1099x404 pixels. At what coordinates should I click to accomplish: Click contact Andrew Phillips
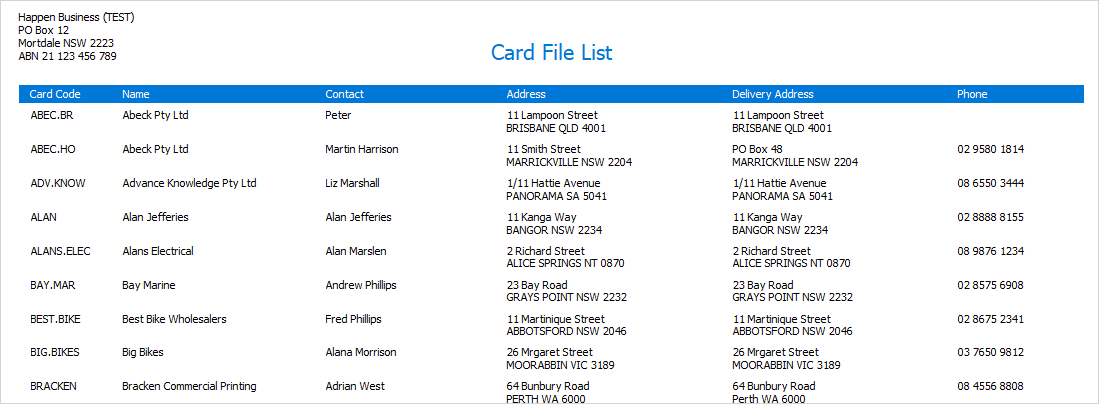(x=361, y=285)
